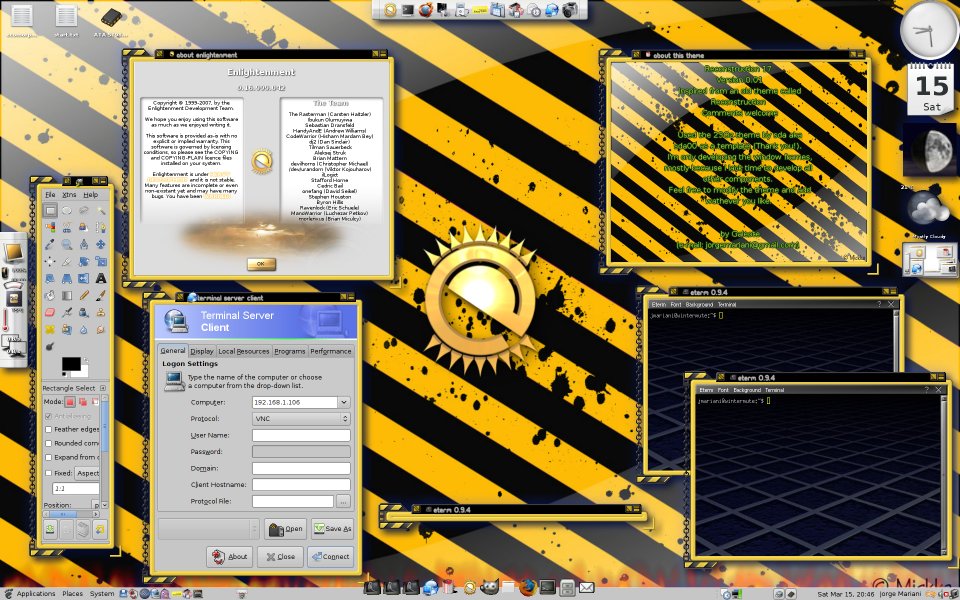Set selection Mode to subtract (third mode icon)

[95, 402]
